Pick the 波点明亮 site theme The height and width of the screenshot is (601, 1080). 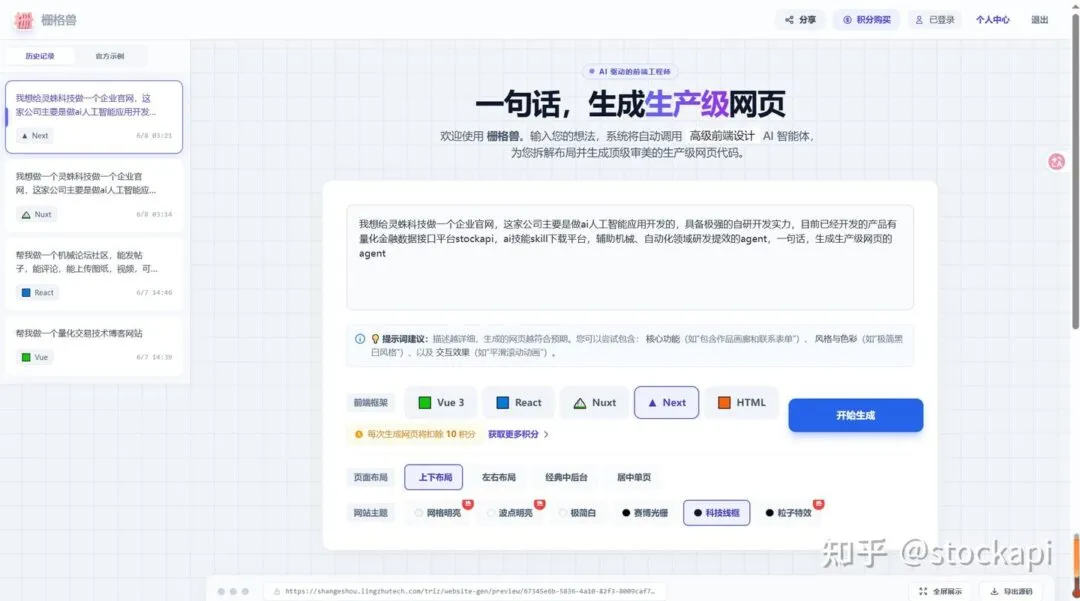tap(510, 513)
